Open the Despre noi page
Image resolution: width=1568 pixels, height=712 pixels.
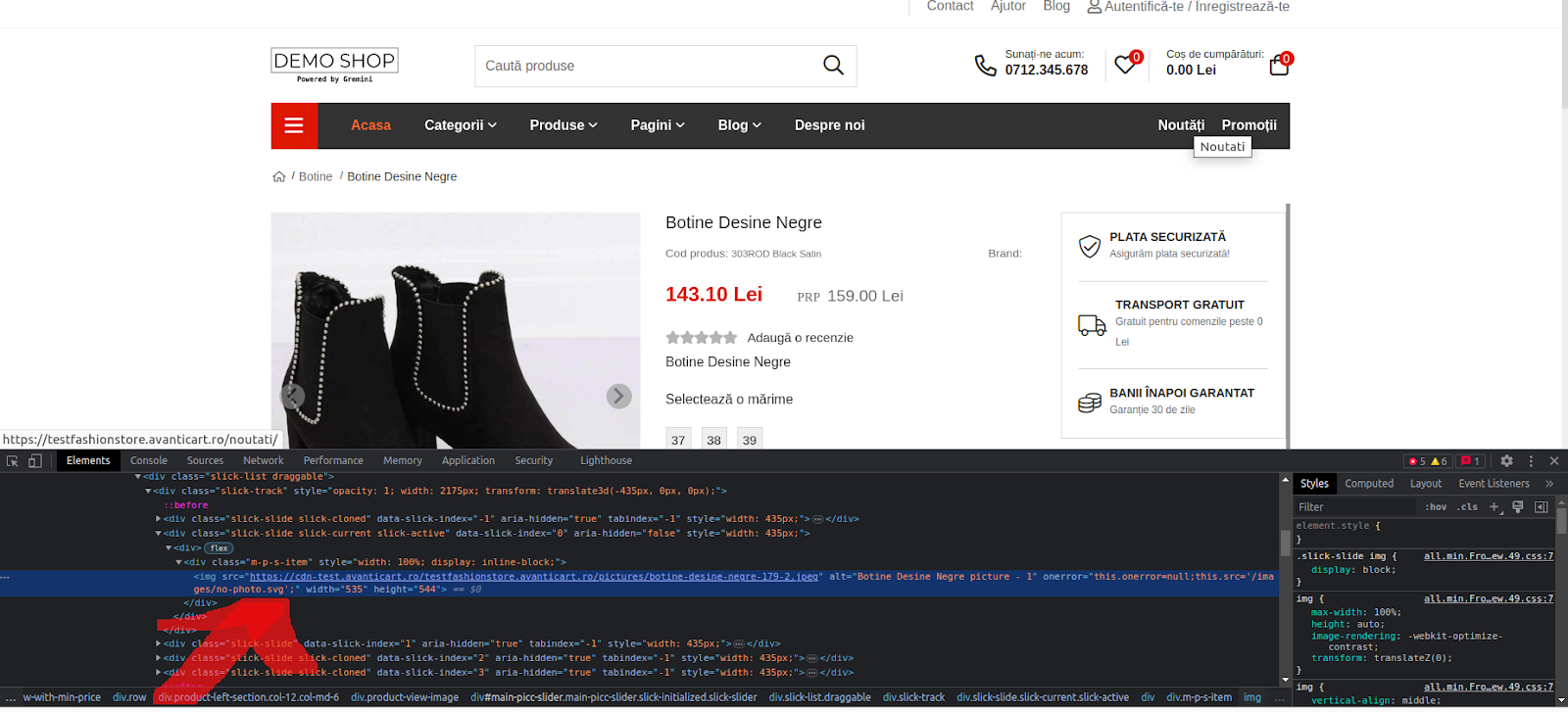[830, 125]
